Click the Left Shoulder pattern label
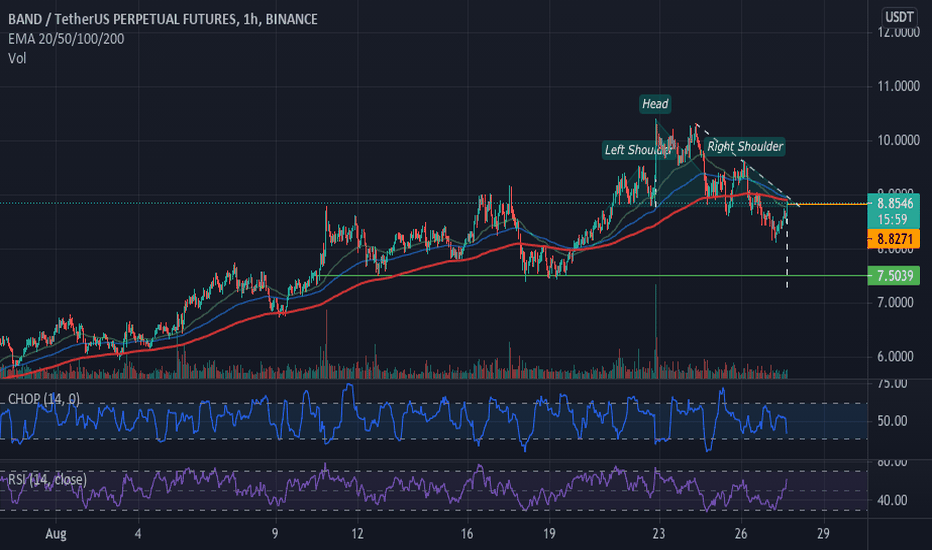Screen dimensions: 932x550 (637, 150)
